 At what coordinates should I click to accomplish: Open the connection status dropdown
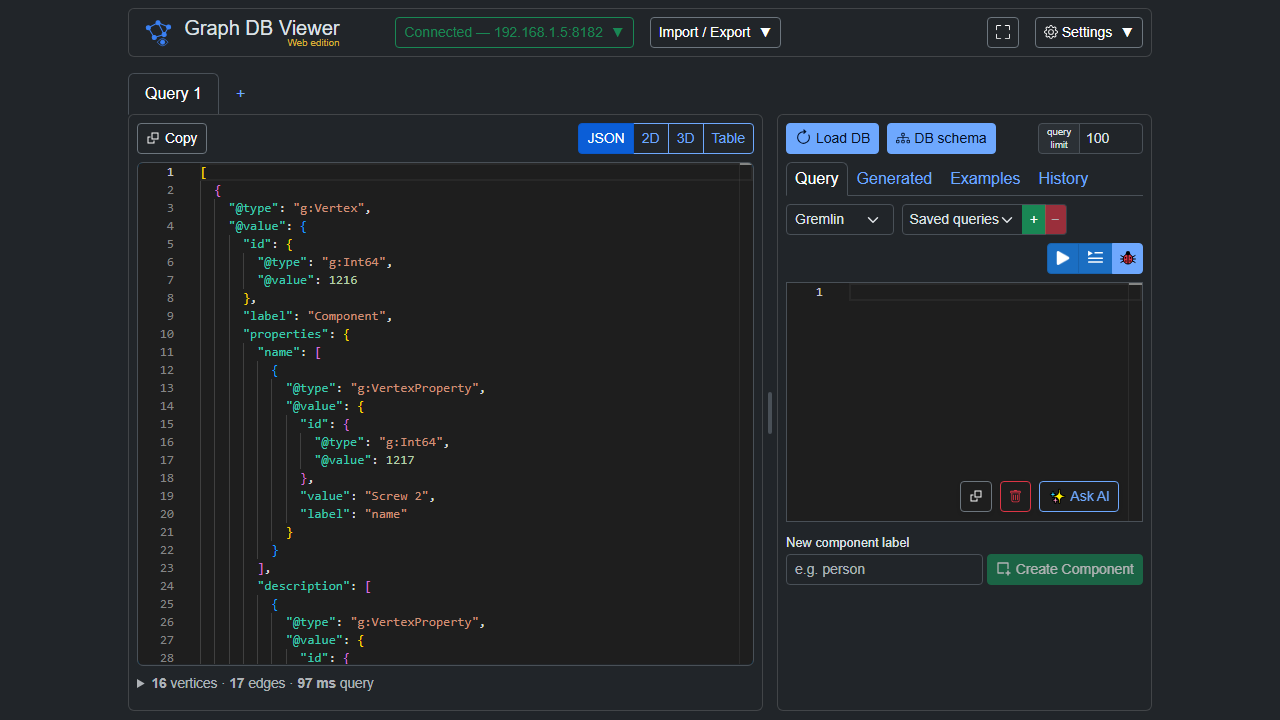tap(514, 32)
